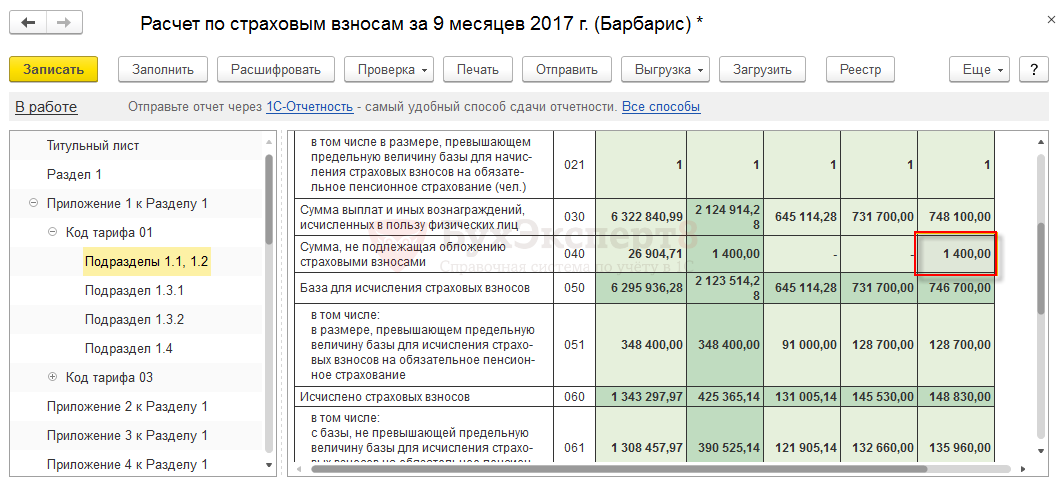The image size is (1063, 483).
Task: Click cell 148 830,00 in row 060
Action: click(956, 396)
